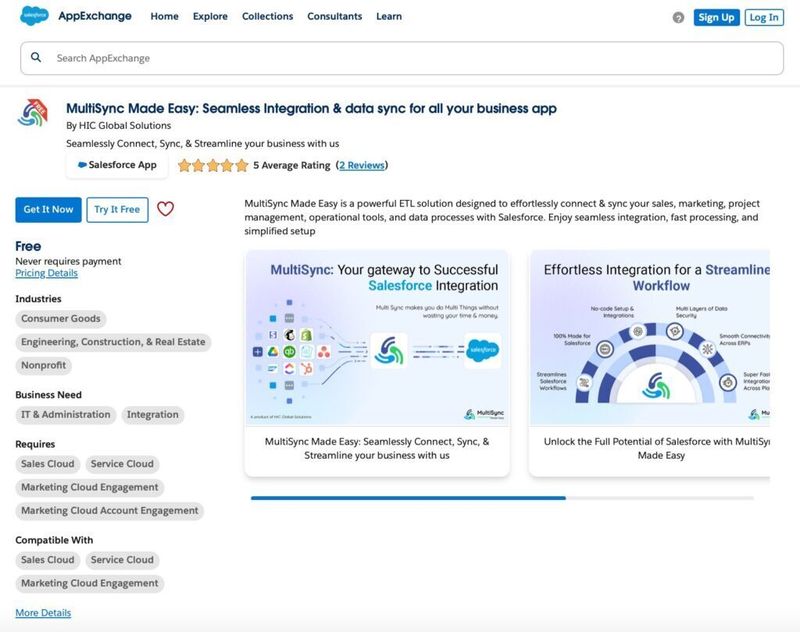The image size is (800, 632).
Task: Open the Pricing Details link
Action: coord(46,273)
